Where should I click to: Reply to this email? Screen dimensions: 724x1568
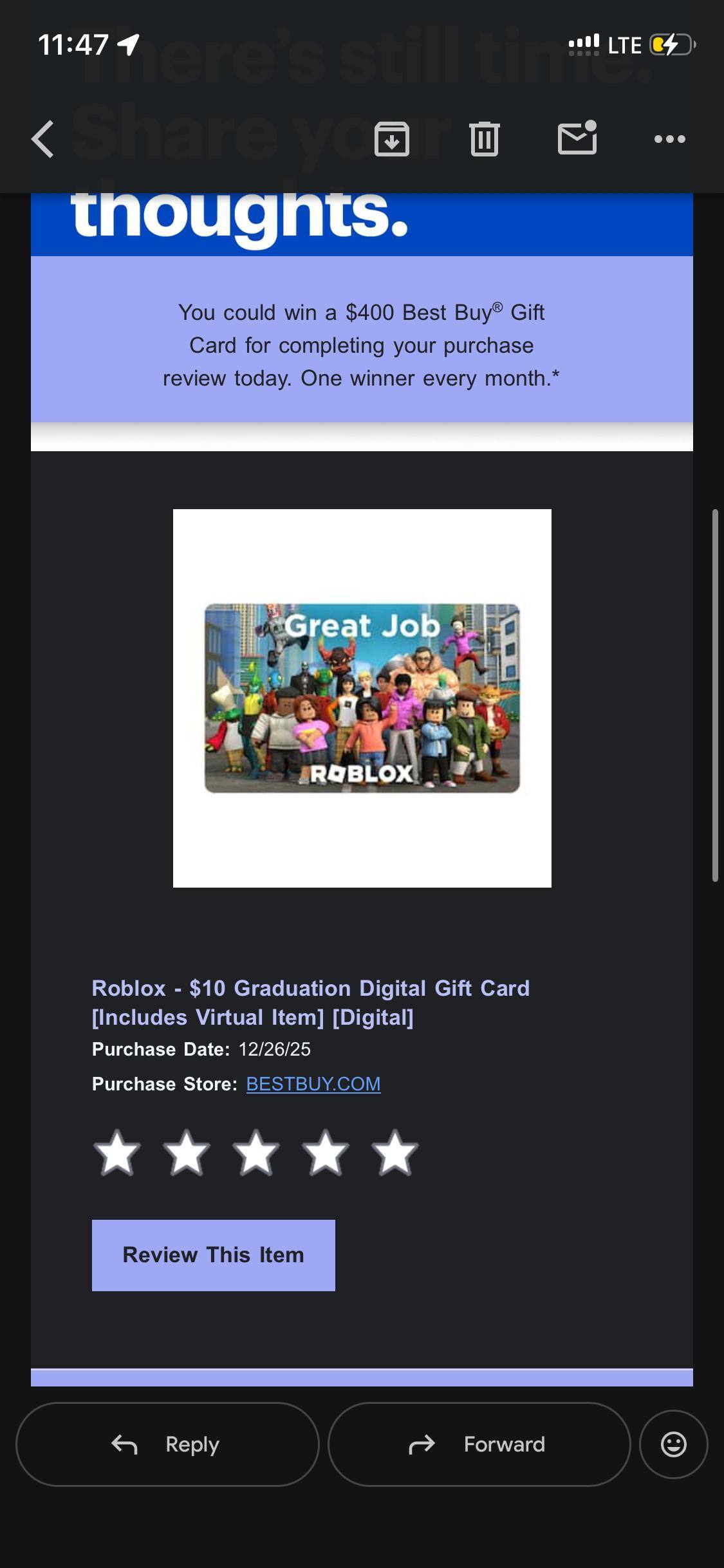pos(167,1444)
